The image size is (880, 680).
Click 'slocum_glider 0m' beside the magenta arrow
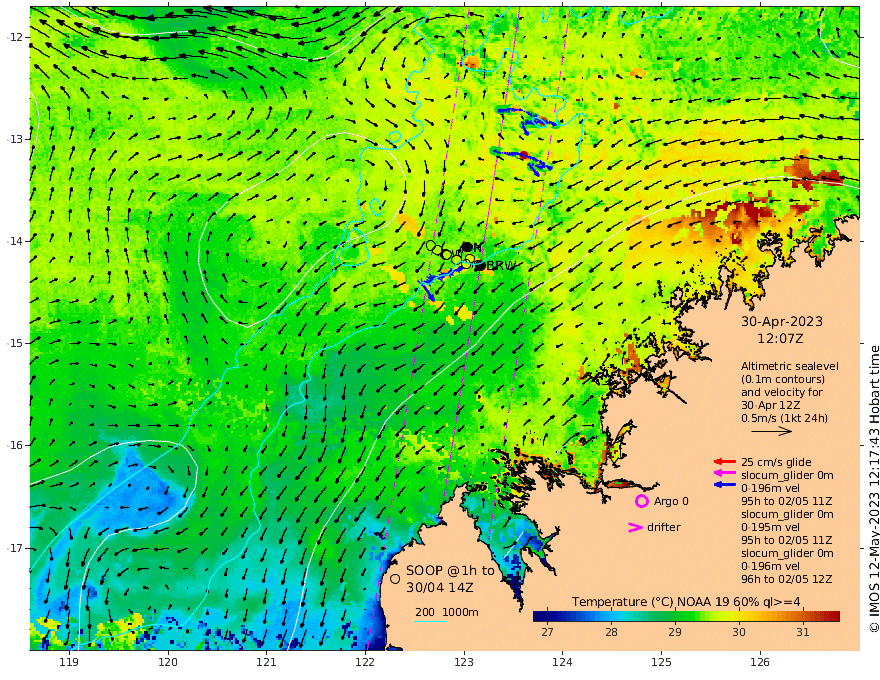pyautogui.click(x=787, y=475)
